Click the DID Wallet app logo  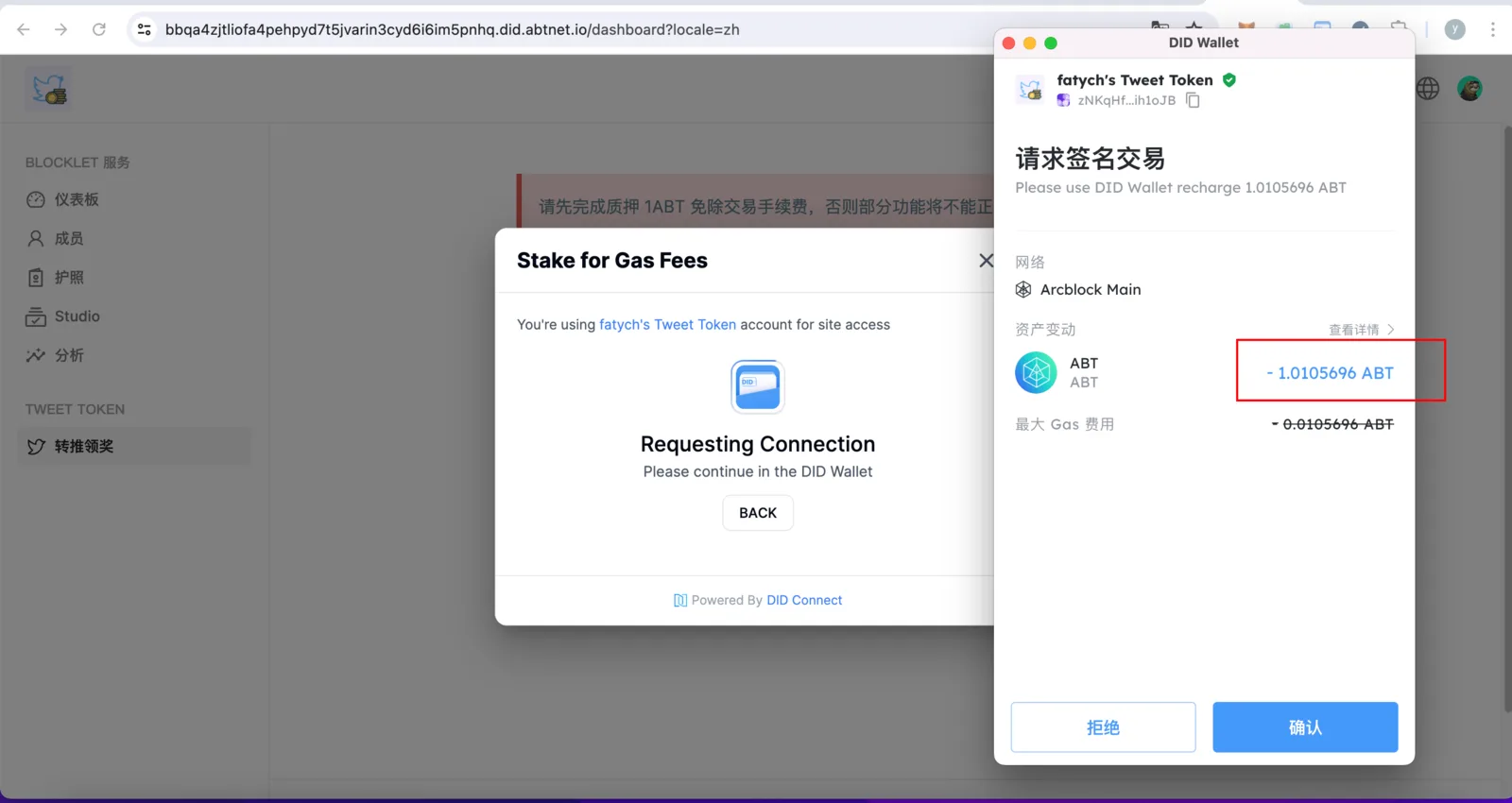(1030, 90)
